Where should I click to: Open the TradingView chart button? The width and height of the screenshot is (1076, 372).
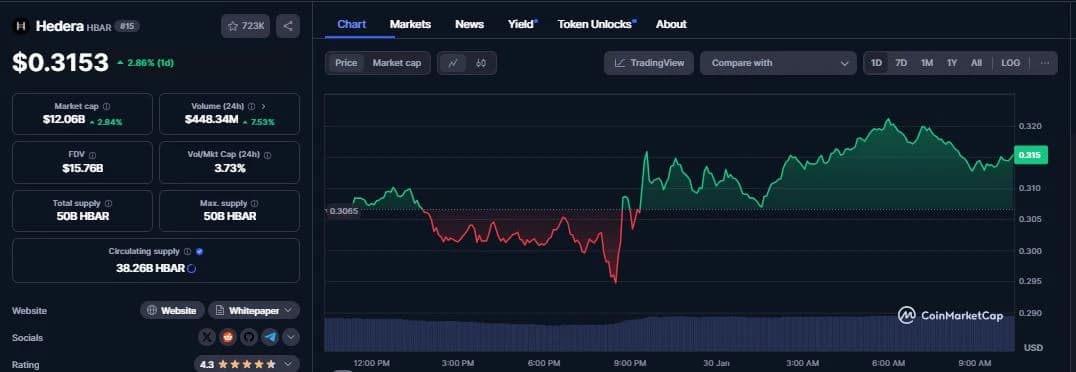click(649, 63)
